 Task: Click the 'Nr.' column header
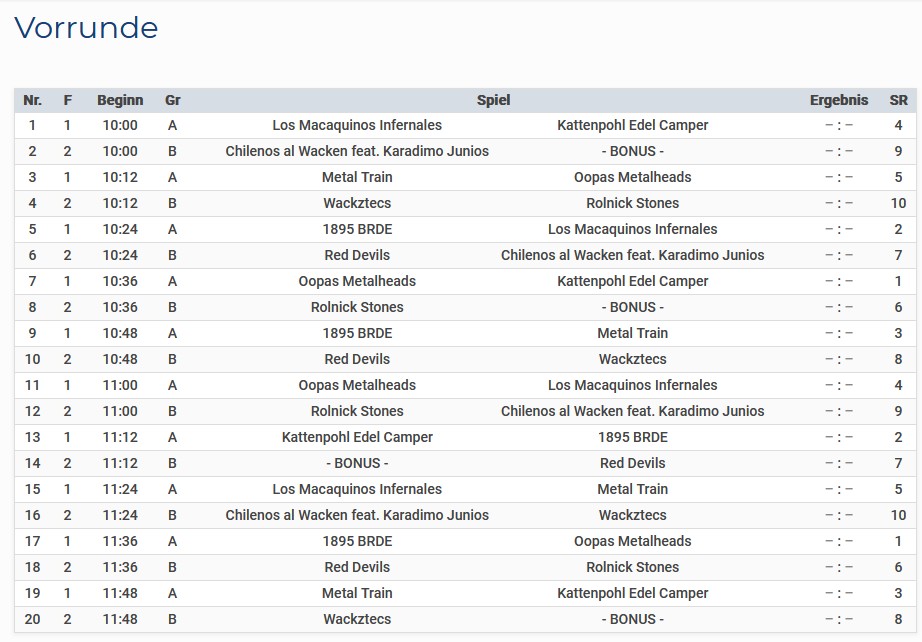(32, 100)
